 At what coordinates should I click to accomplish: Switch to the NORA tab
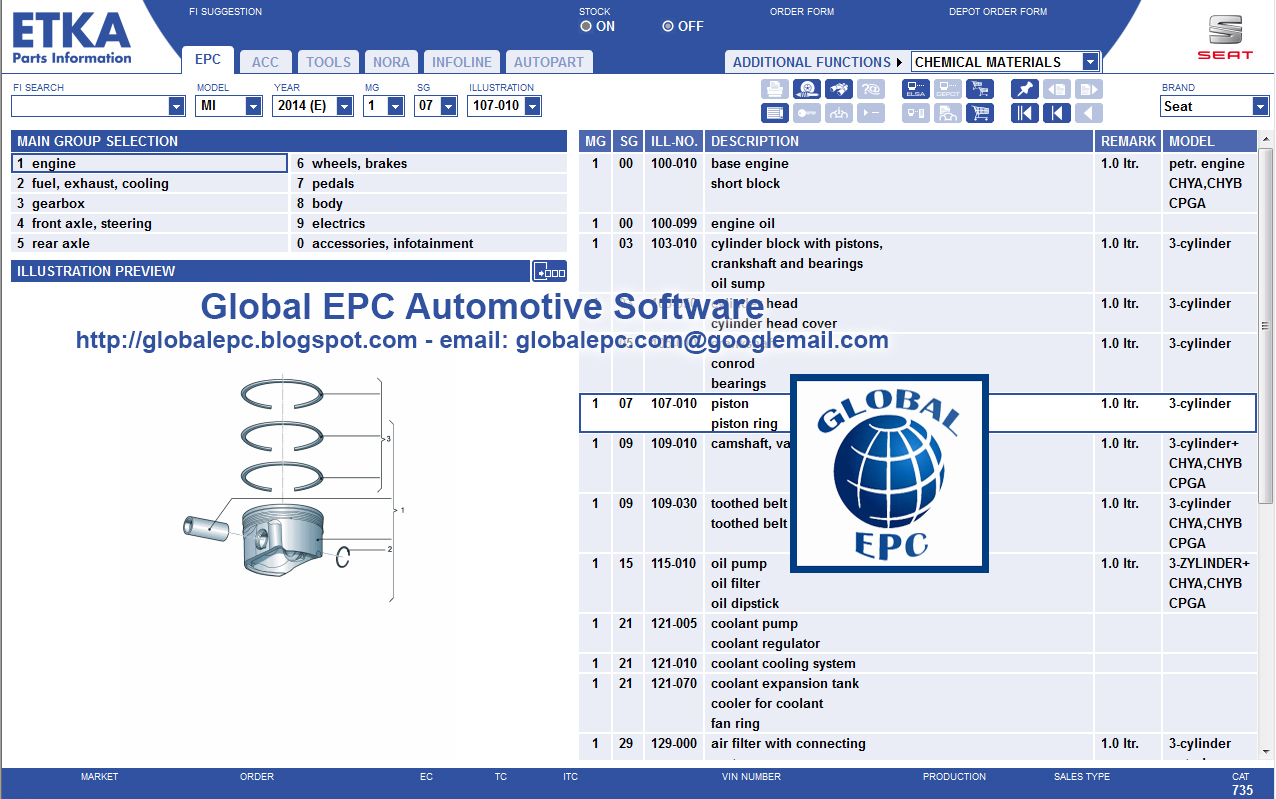(x=391, y=62)
